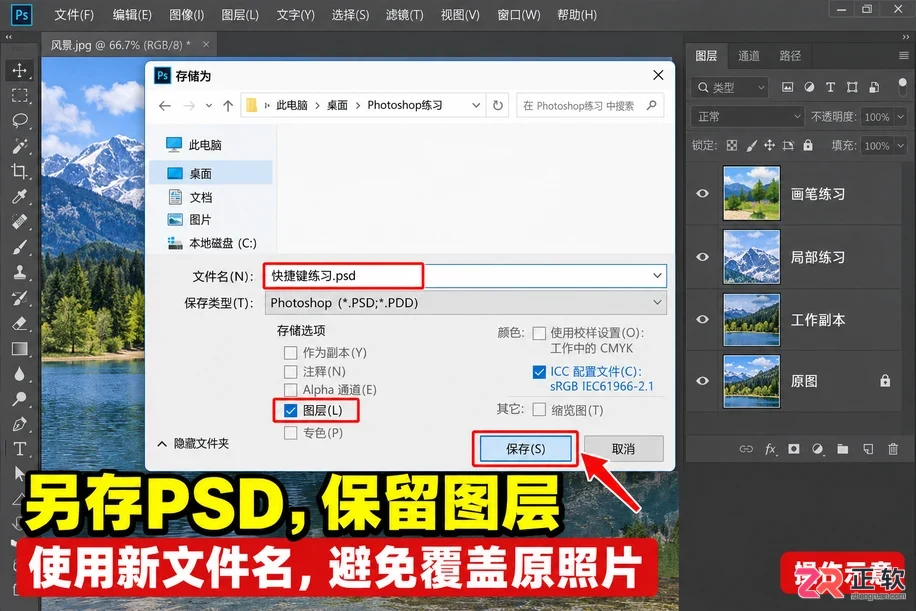916x611 pixels.
Task: Lock transparent pixels in Layers panel
Action: (x=731, y=145)
